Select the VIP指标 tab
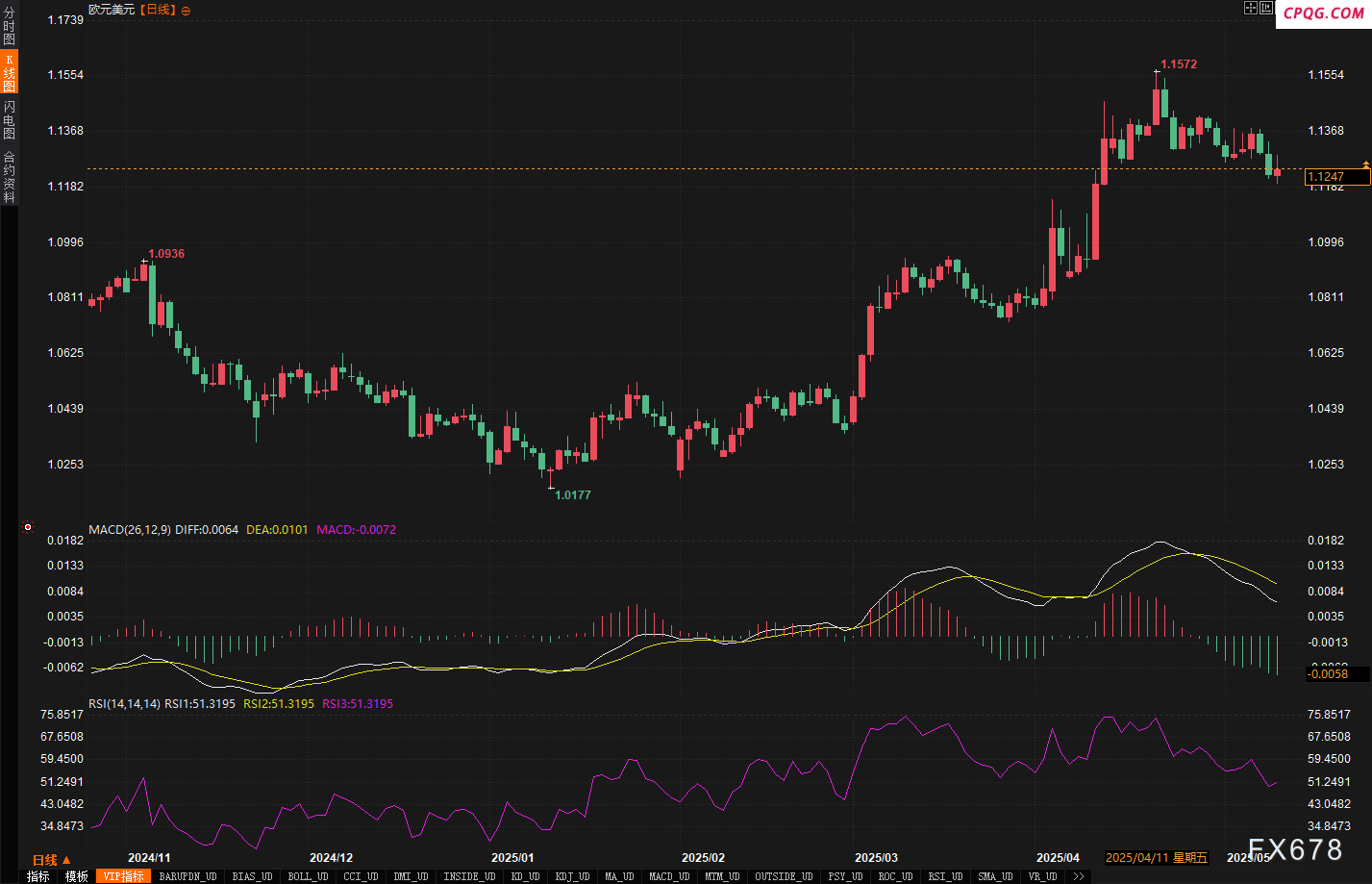This screenshot has height=884, width=1372. (x=124, y=876)
